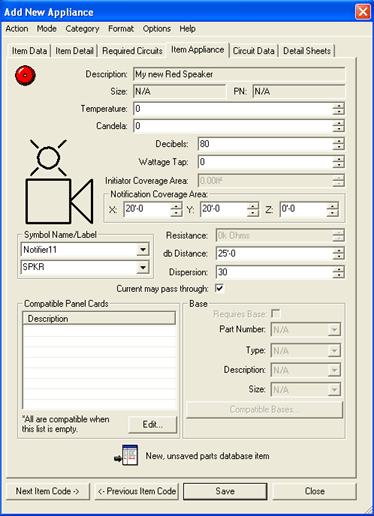Click the Save button
Screen dimensions: 374x516
click(x=225, y=491)
